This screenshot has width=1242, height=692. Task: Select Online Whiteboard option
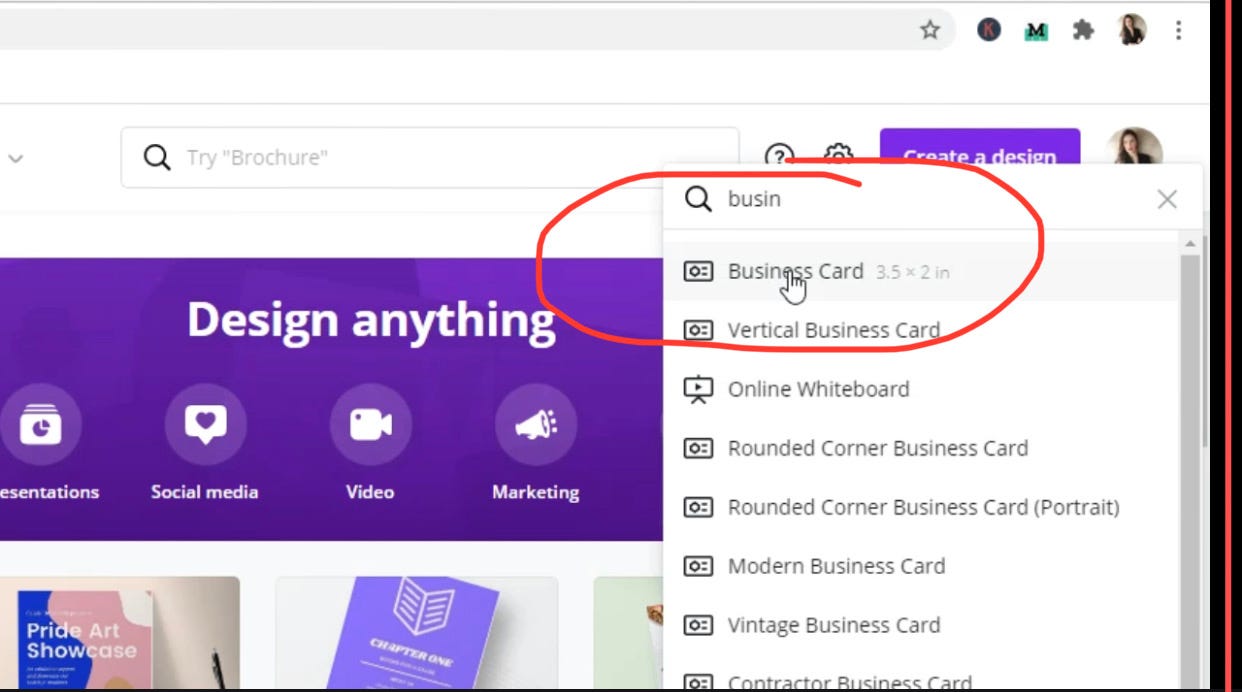coord(921,389)
